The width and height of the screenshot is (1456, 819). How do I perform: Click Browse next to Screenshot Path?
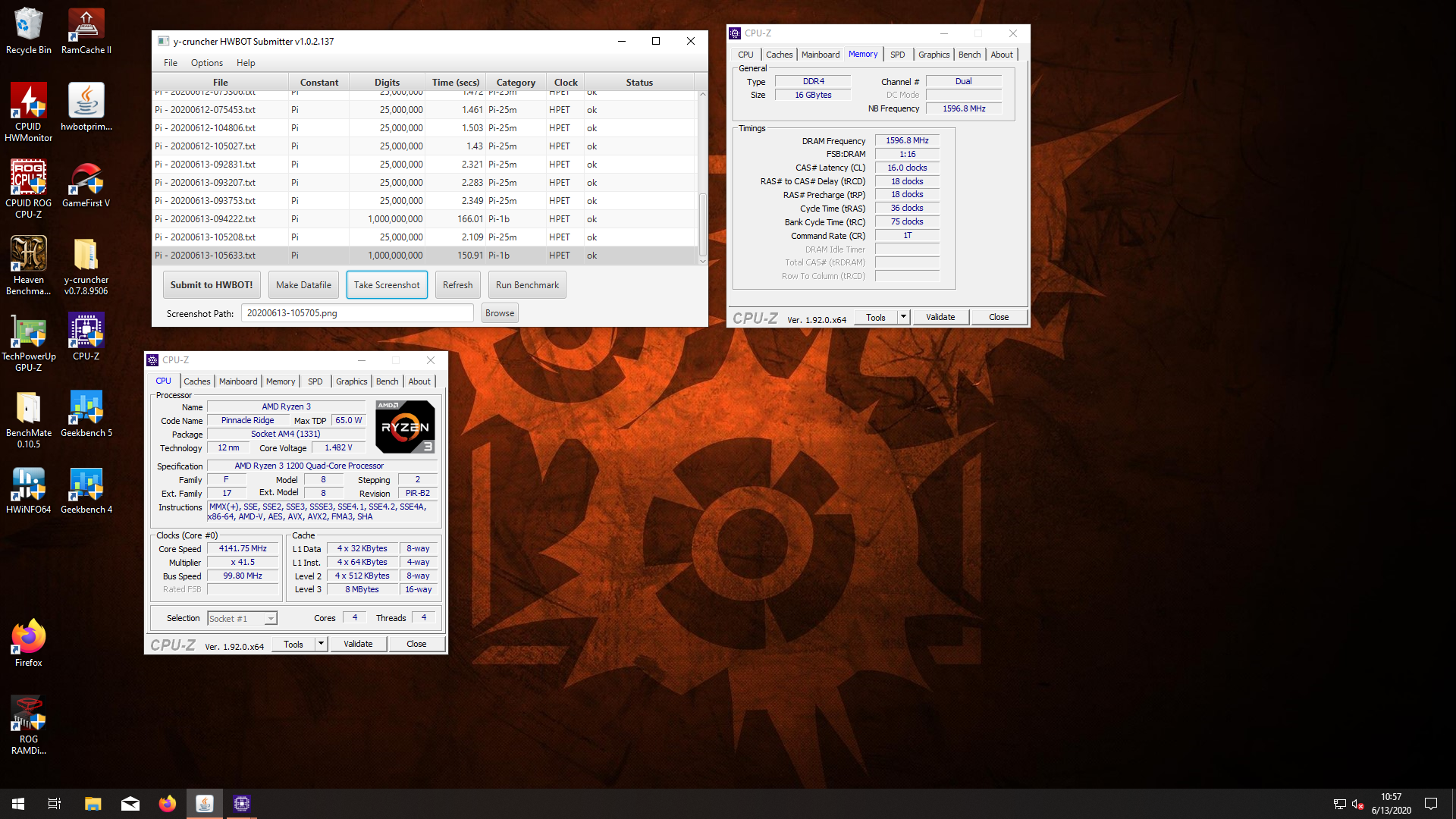[500, 313]
